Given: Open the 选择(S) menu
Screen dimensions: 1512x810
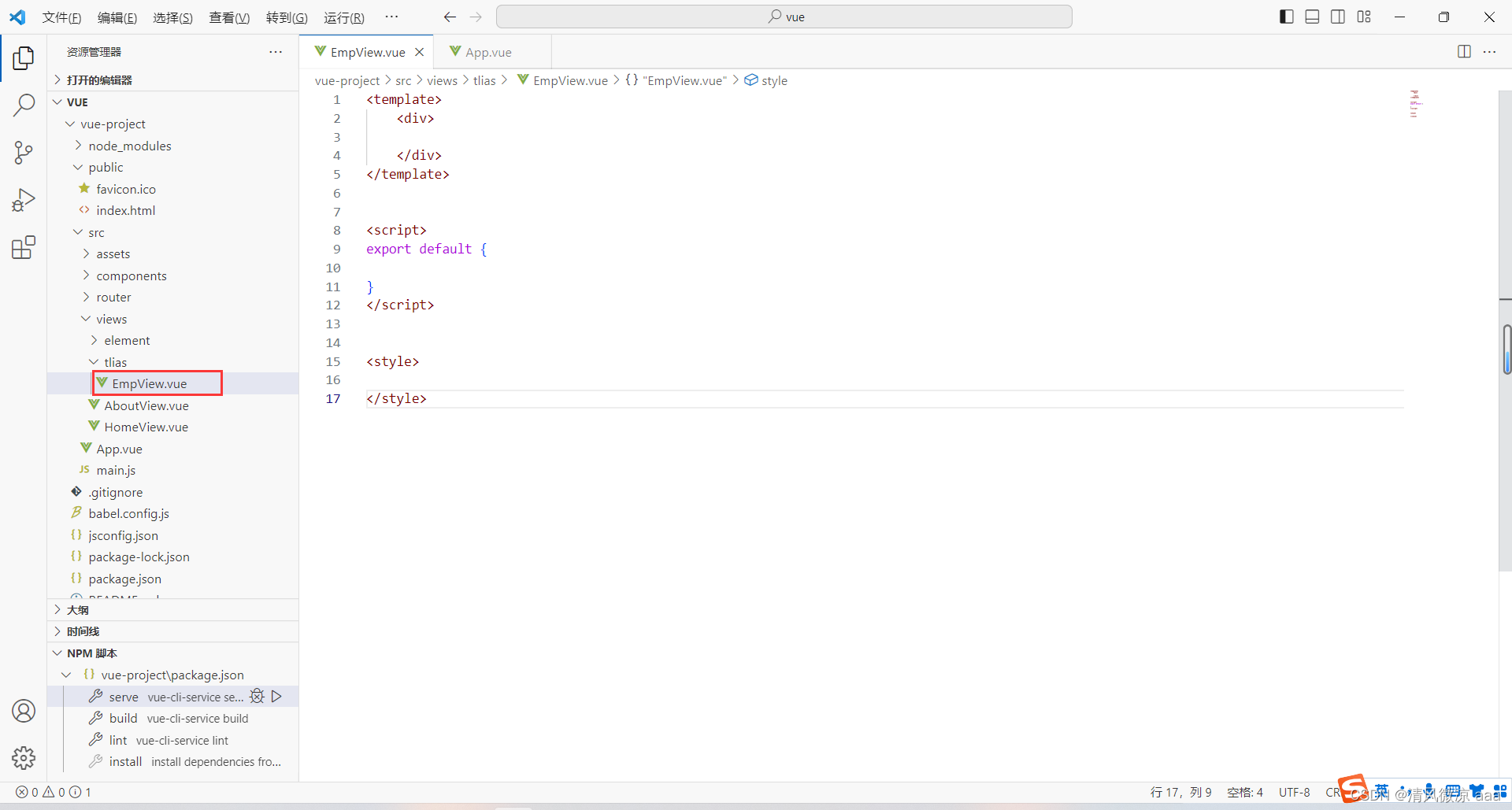Looking at the screenshot, I should coord(172,17).
